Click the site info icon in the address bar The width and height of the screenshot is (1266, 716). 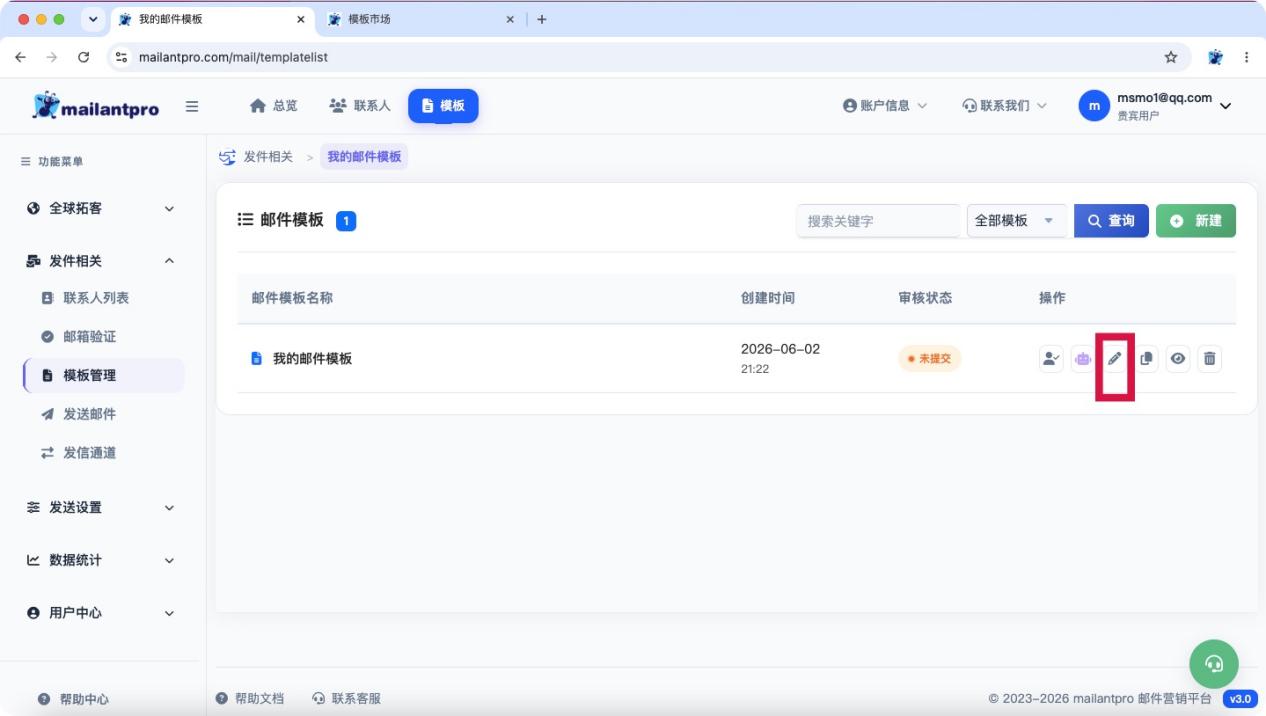[x=122, y=57]
